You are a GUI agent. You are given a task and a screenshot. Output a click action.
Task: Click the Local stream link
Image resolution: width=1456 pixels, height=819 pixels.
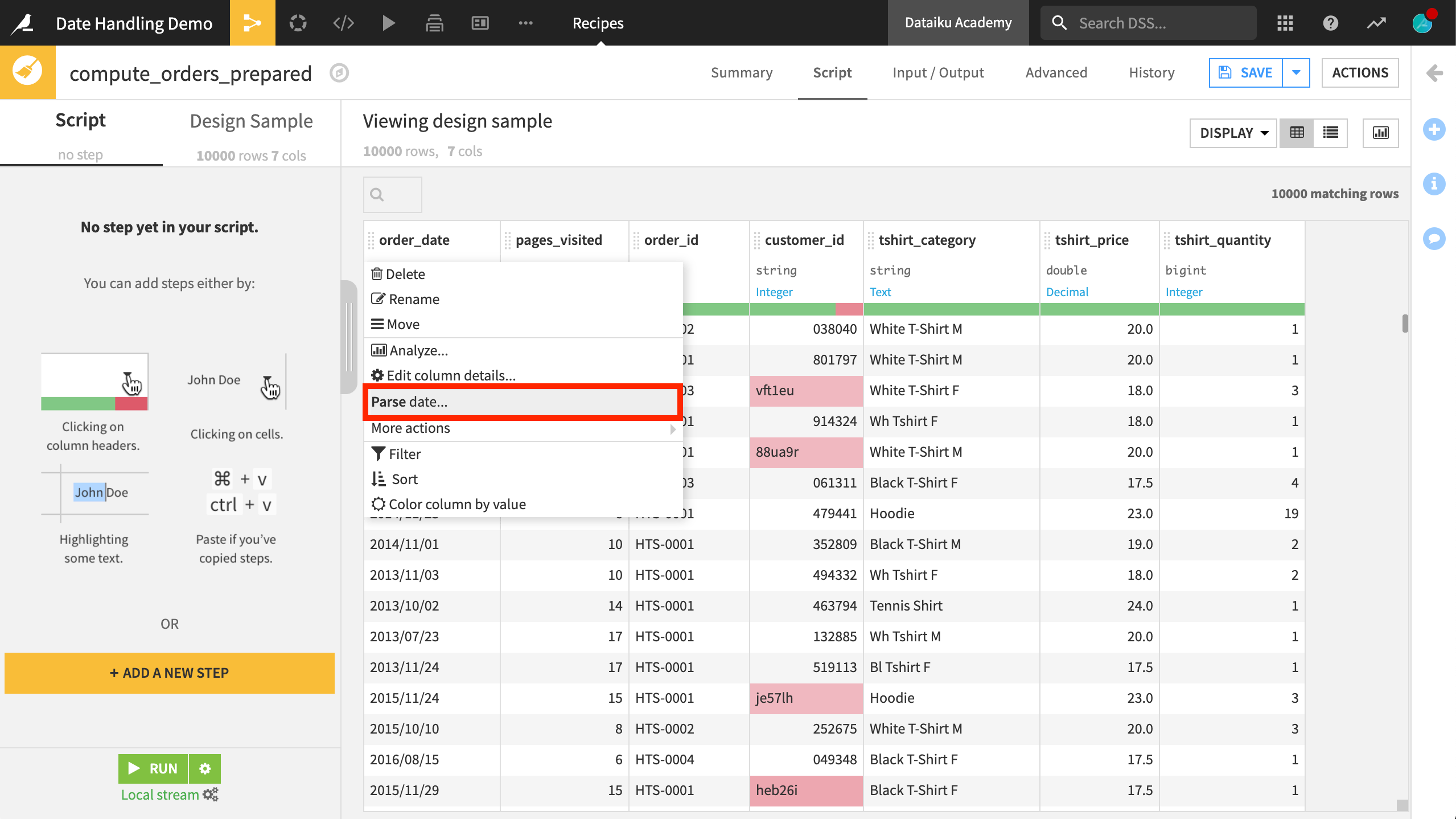(x=160, y=795)
